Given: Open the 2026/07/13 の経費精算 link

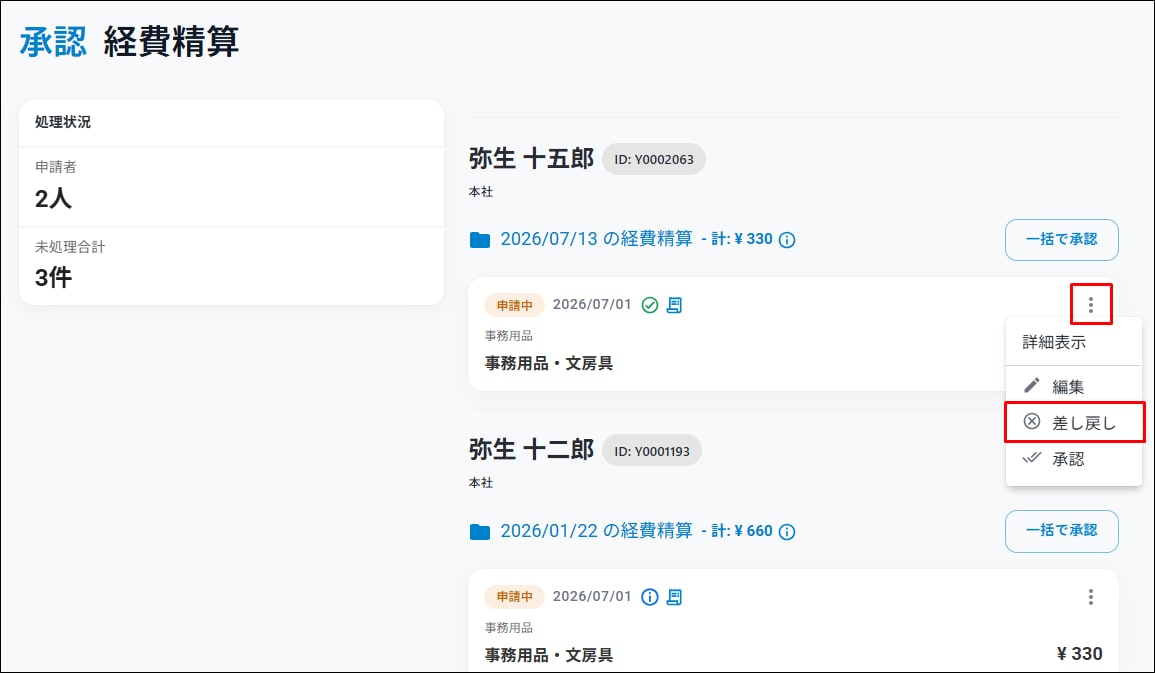Looking at the screenshot, I should (597, 239).
